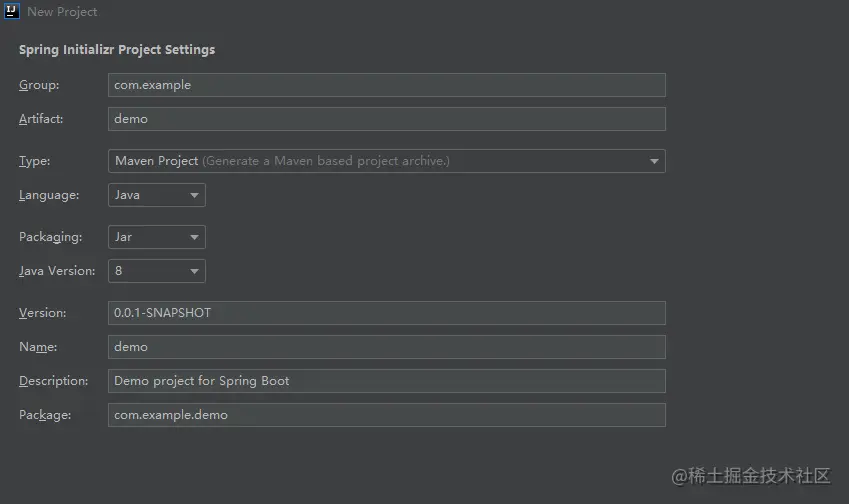Click the 'Package:' label
This screenshot has width=849, height=504.
coord(45,415)
